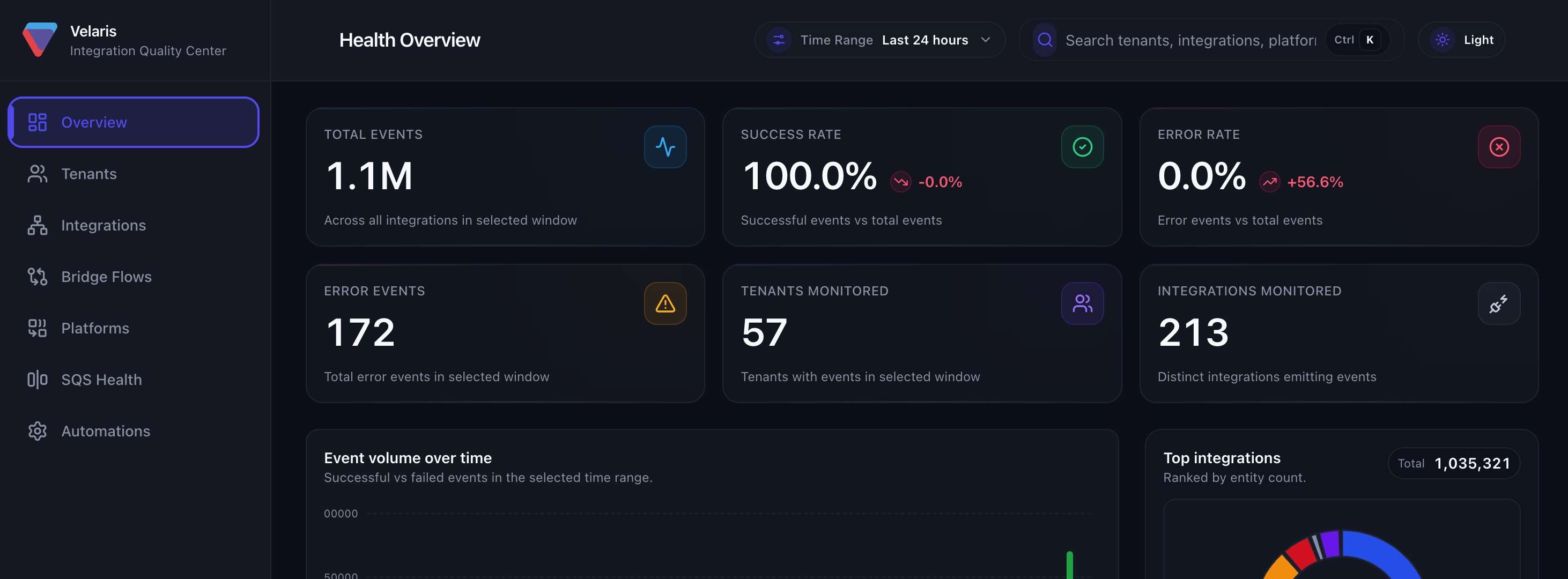The height and width of the screenshot is (579, 1568).
Task: Select Overview in the sidebar
Action: [94, 122]
